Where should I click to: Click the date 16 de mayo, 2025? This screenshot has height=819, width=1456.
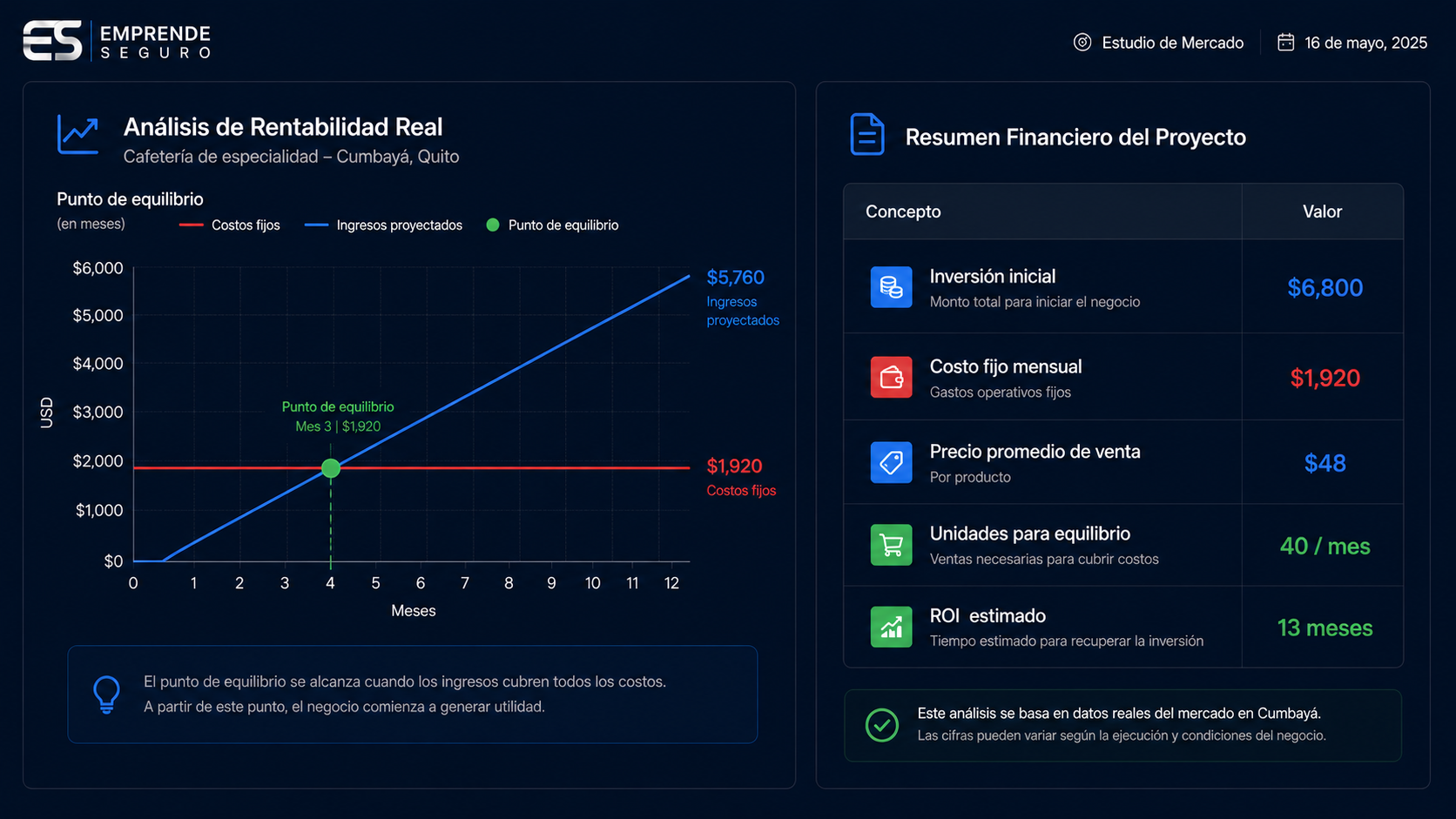click(1365, 43)
